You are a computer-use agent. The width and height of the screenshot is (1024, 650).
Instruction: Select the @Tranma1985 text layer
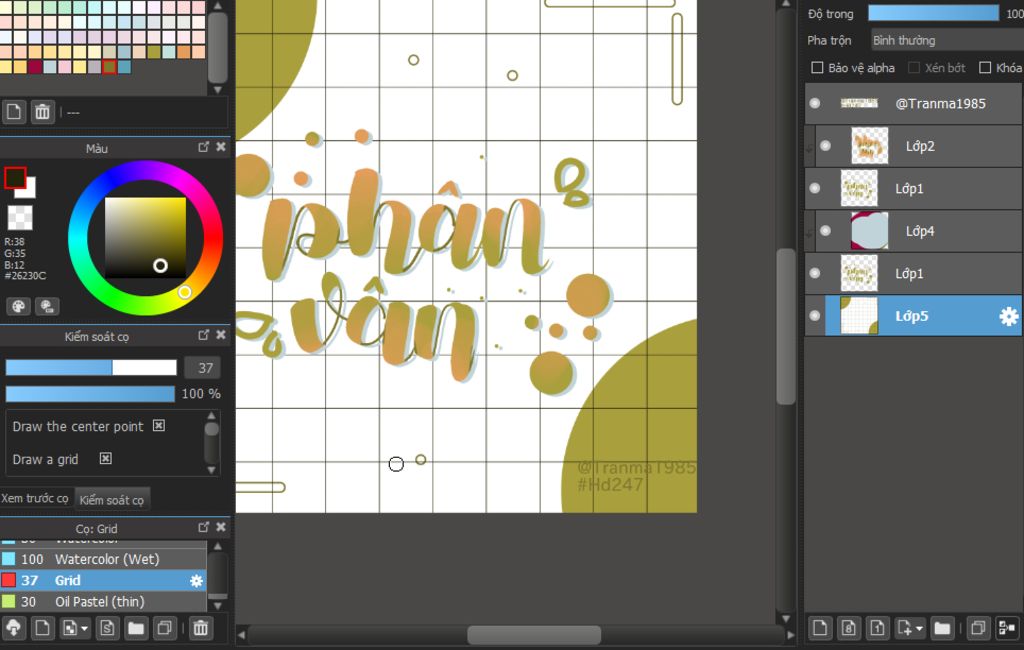click(914, 103)
